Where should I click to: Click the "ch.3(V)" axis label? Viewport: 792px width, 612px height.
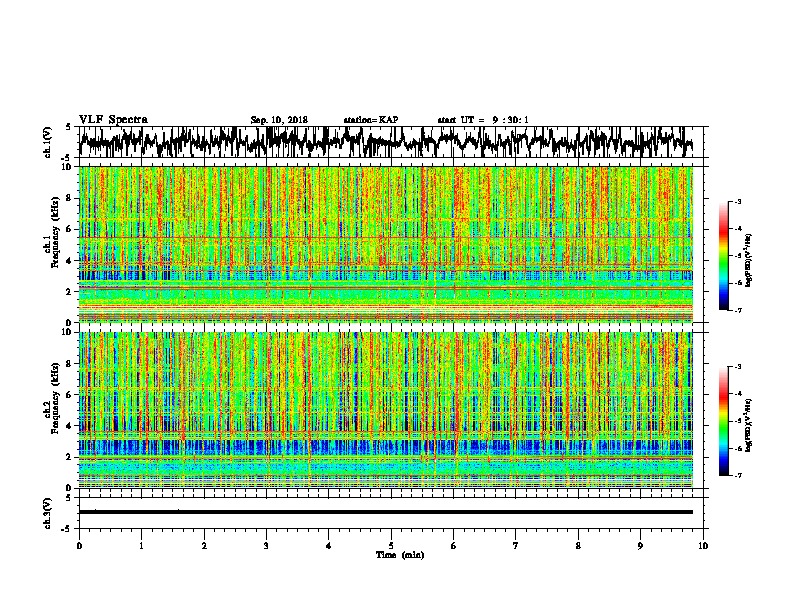click(48, 514)
